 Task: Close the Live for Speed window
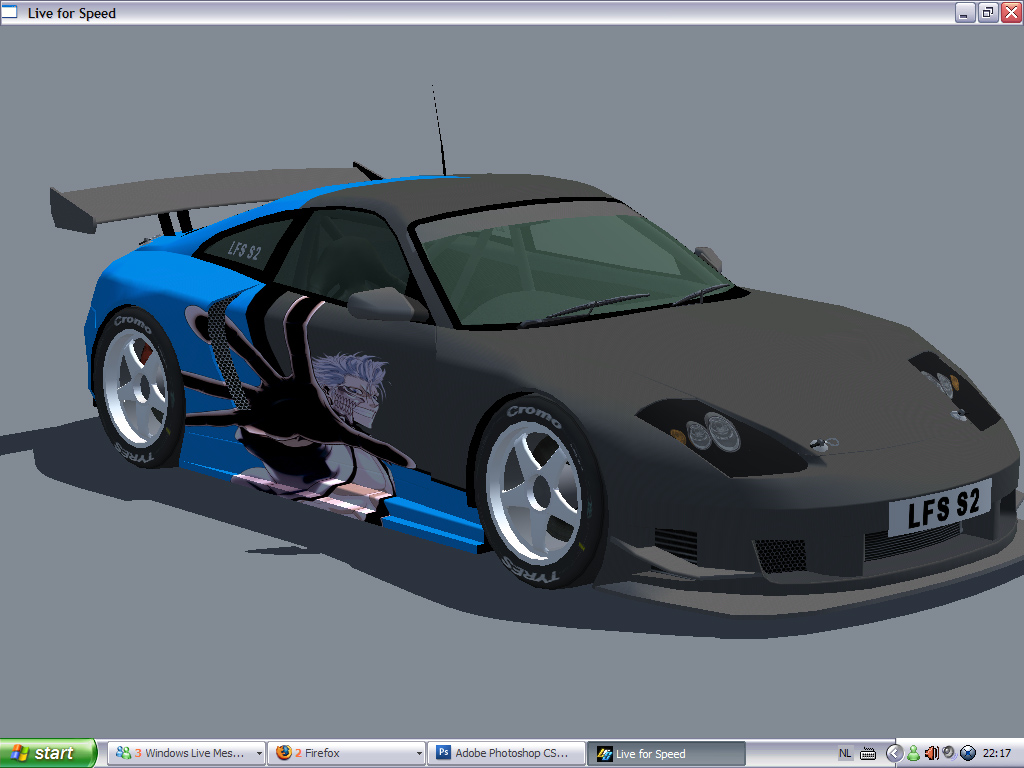(x=1011, y=12)
